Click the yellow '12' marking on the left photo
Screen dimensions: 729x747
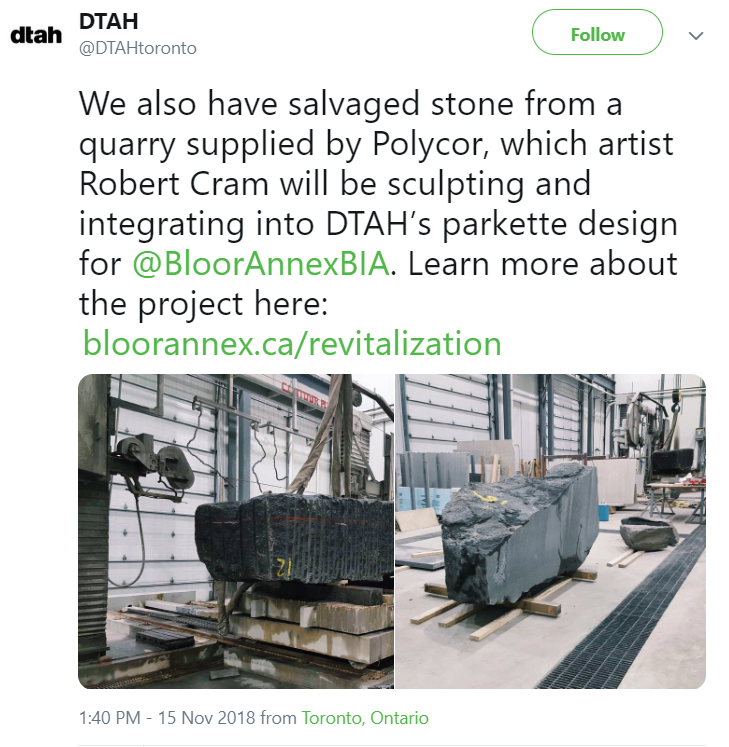(x=283, y=567)
